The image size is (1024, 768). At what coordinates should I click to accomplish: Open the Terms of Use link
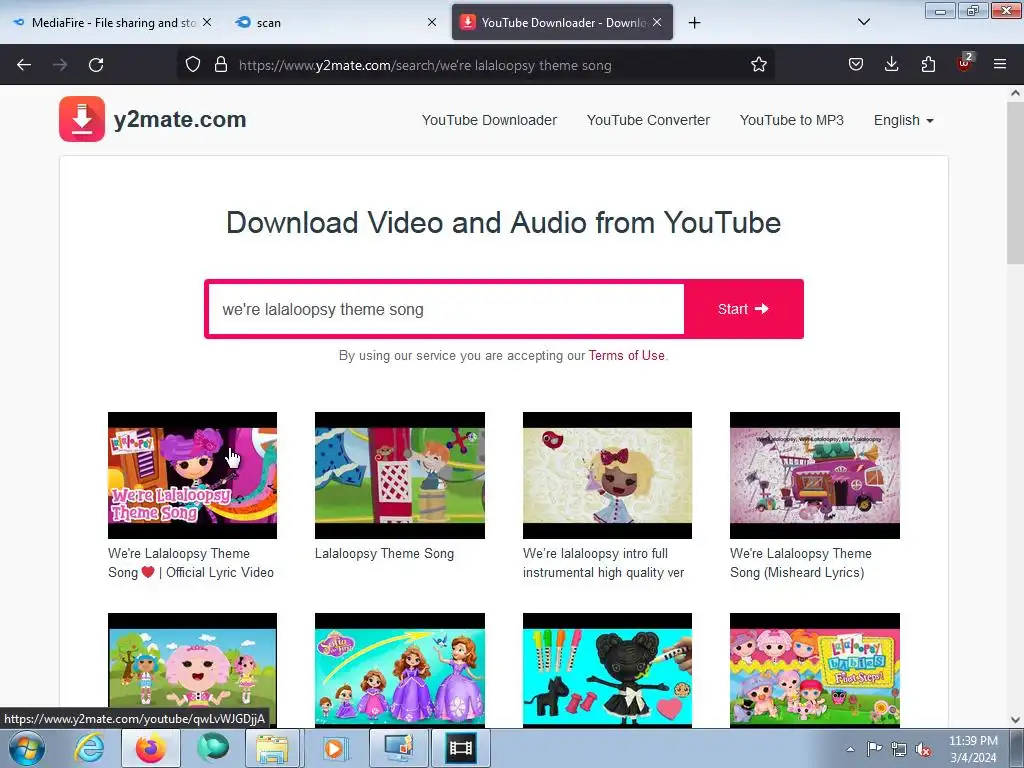point(626,355)
